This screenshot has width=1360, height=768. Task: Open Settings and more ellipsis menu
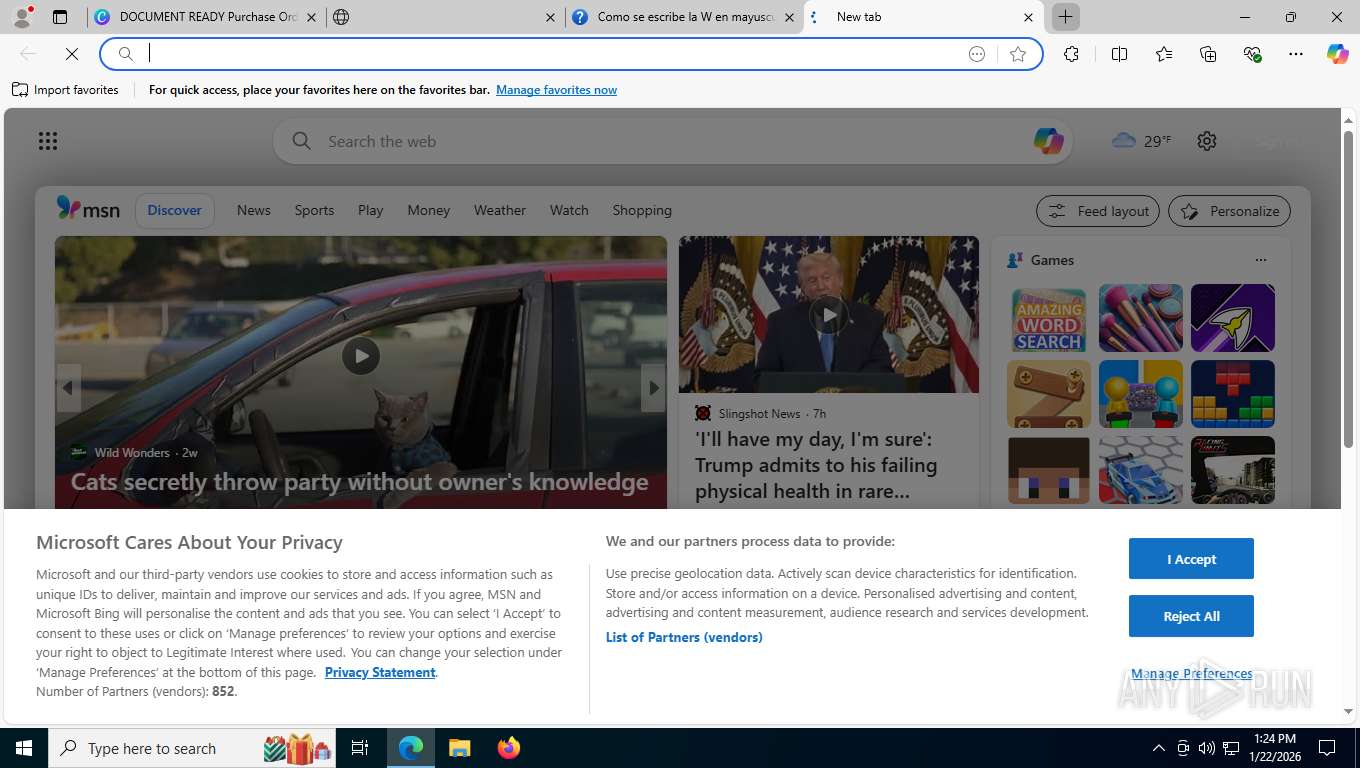coord(1296,54)
